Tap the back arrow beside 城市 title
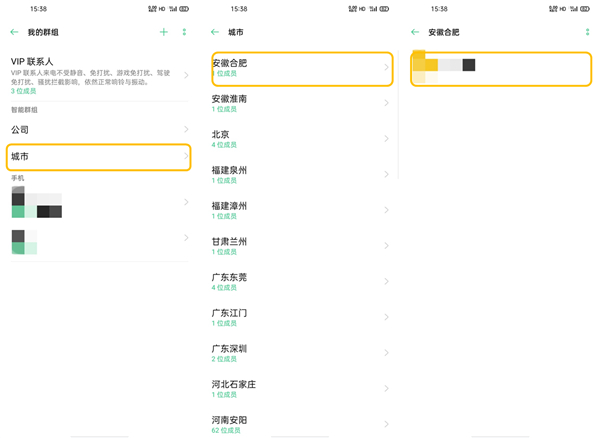Viewport: 600px width, 438px height. click(x=216, y=32)
